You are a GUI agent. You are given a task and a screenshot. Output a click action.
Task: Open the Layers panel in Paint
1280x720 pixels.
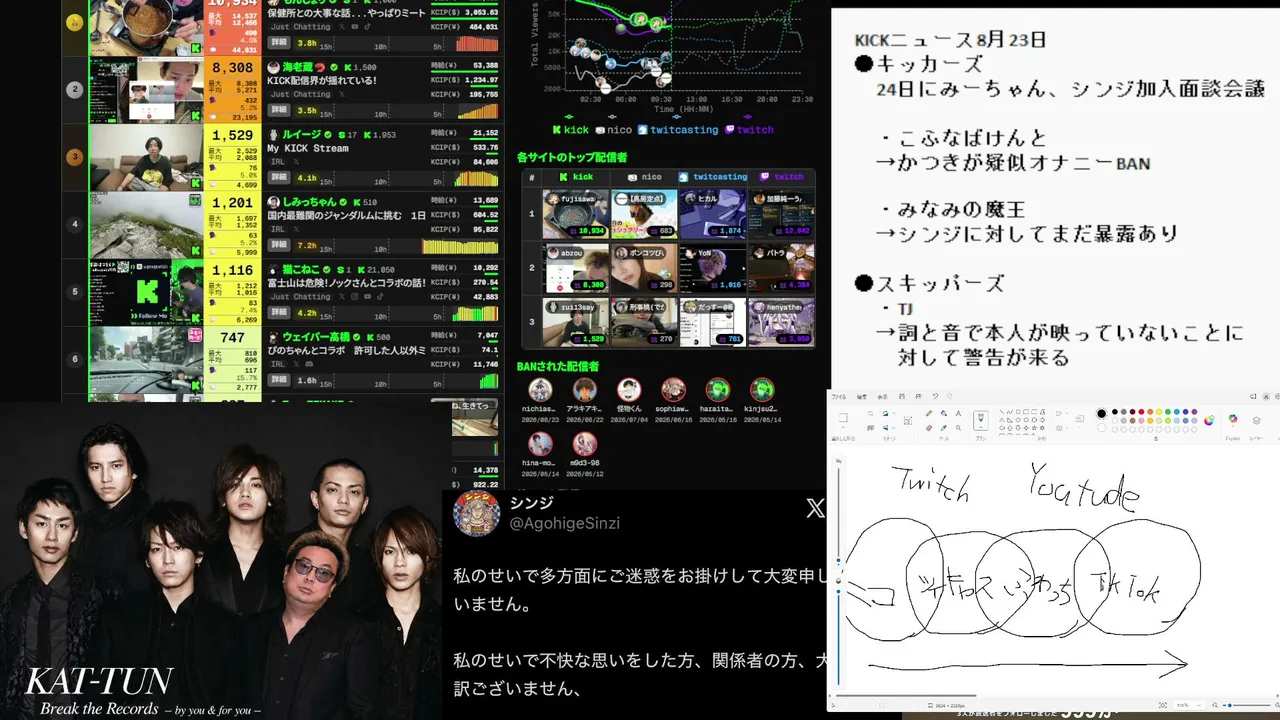pos(1257,420)
